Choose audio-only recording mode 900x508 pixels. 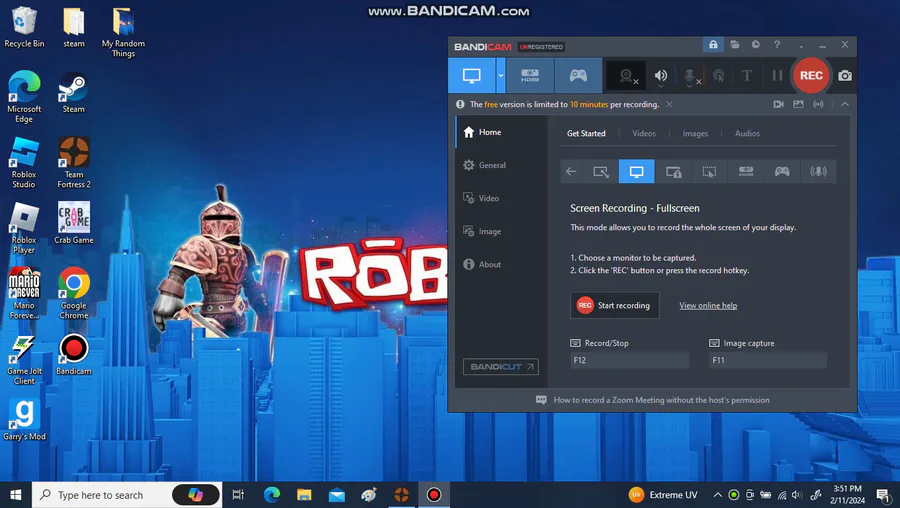pos(818,172)
